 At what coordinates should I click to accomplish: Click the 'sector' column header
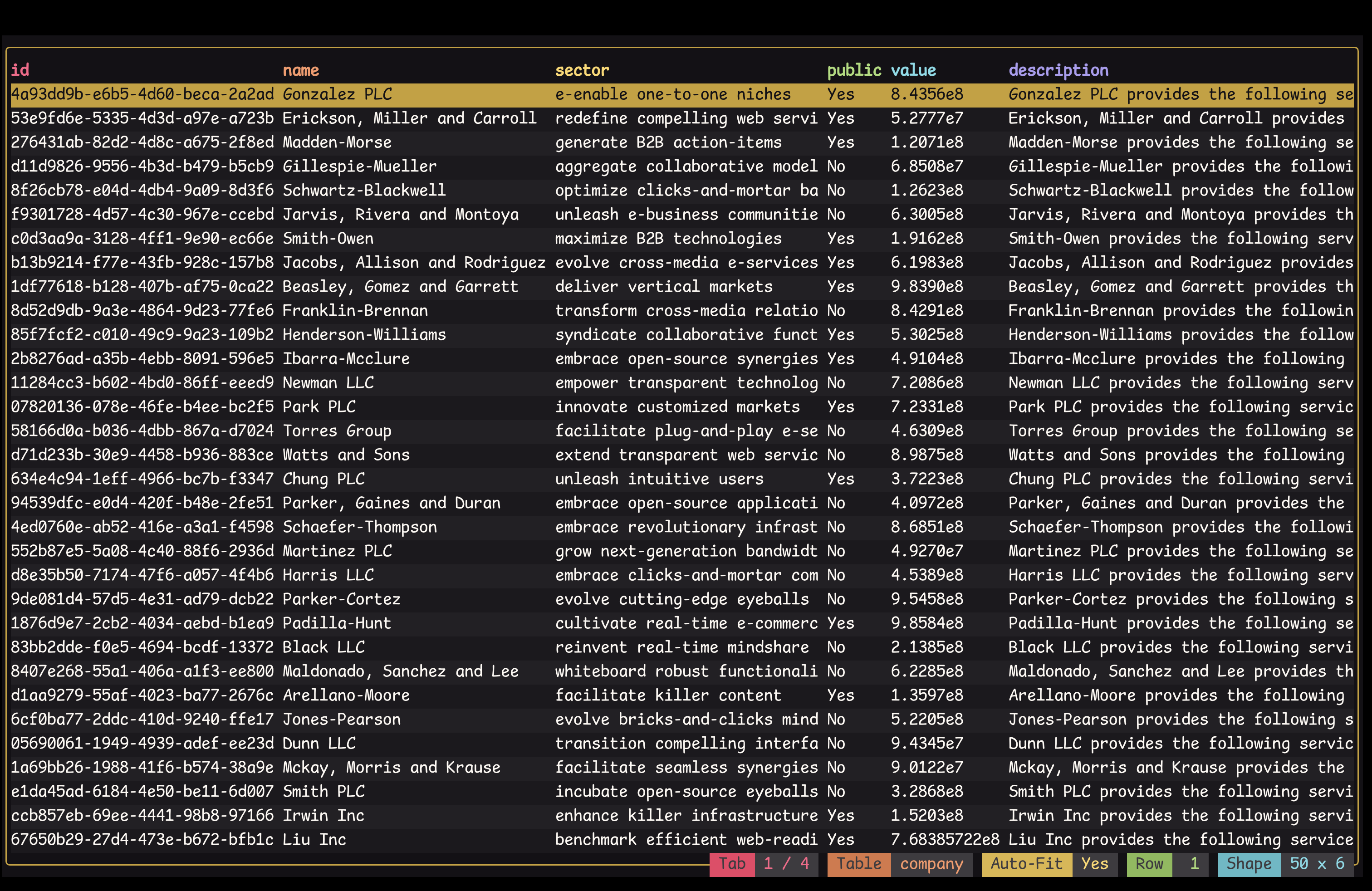pos(582,70)
